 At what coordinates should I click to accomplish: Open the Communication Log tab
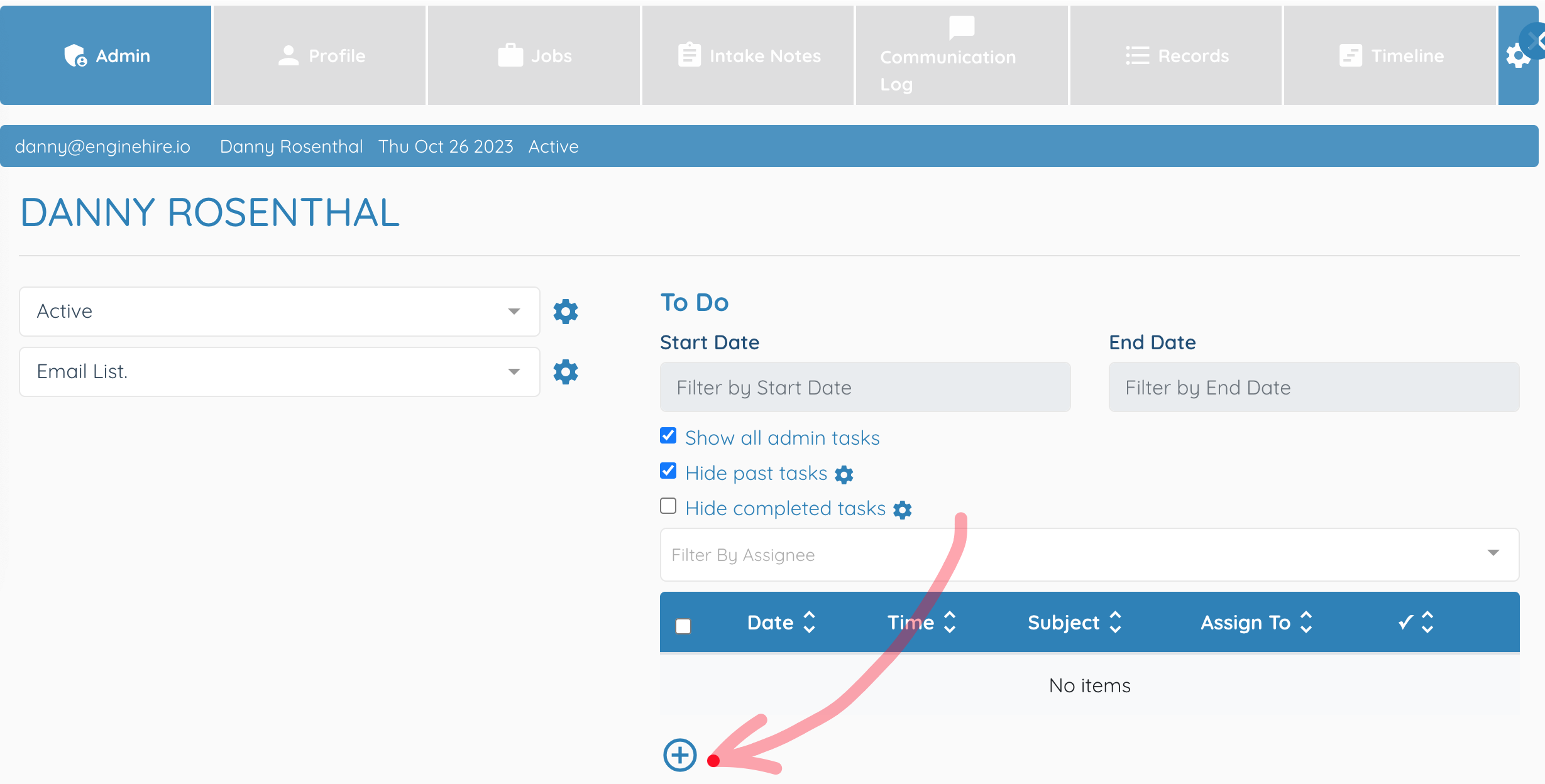click(x=962, y=55)
